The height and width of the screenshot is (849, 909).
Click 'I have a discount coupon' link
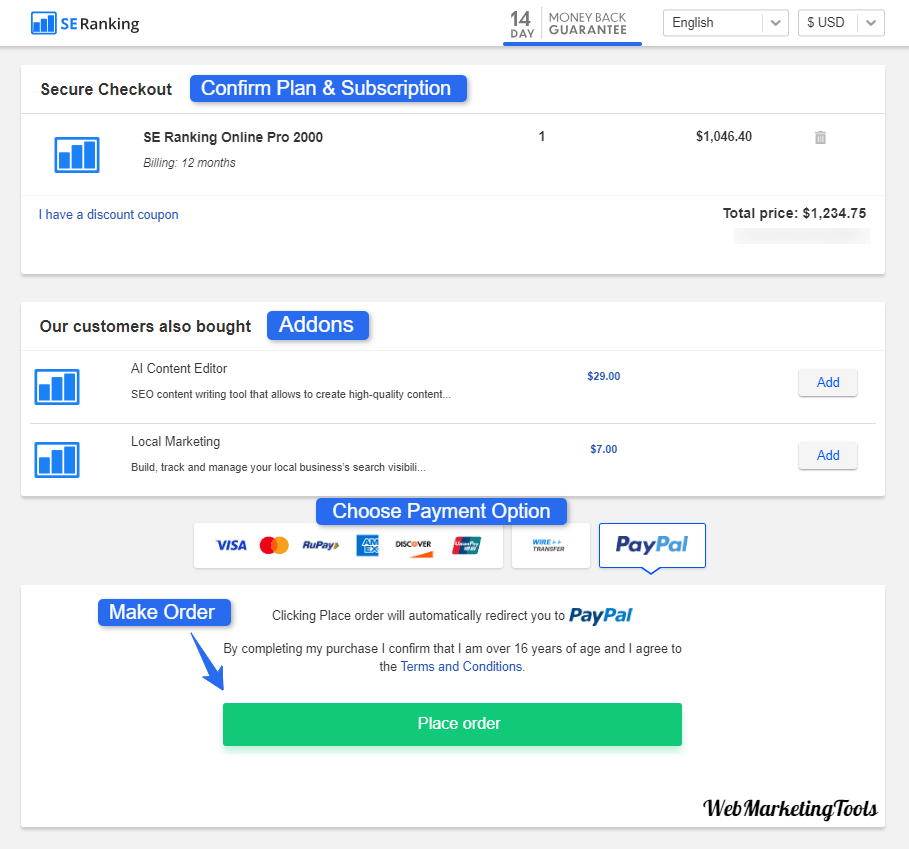[108, 214]
